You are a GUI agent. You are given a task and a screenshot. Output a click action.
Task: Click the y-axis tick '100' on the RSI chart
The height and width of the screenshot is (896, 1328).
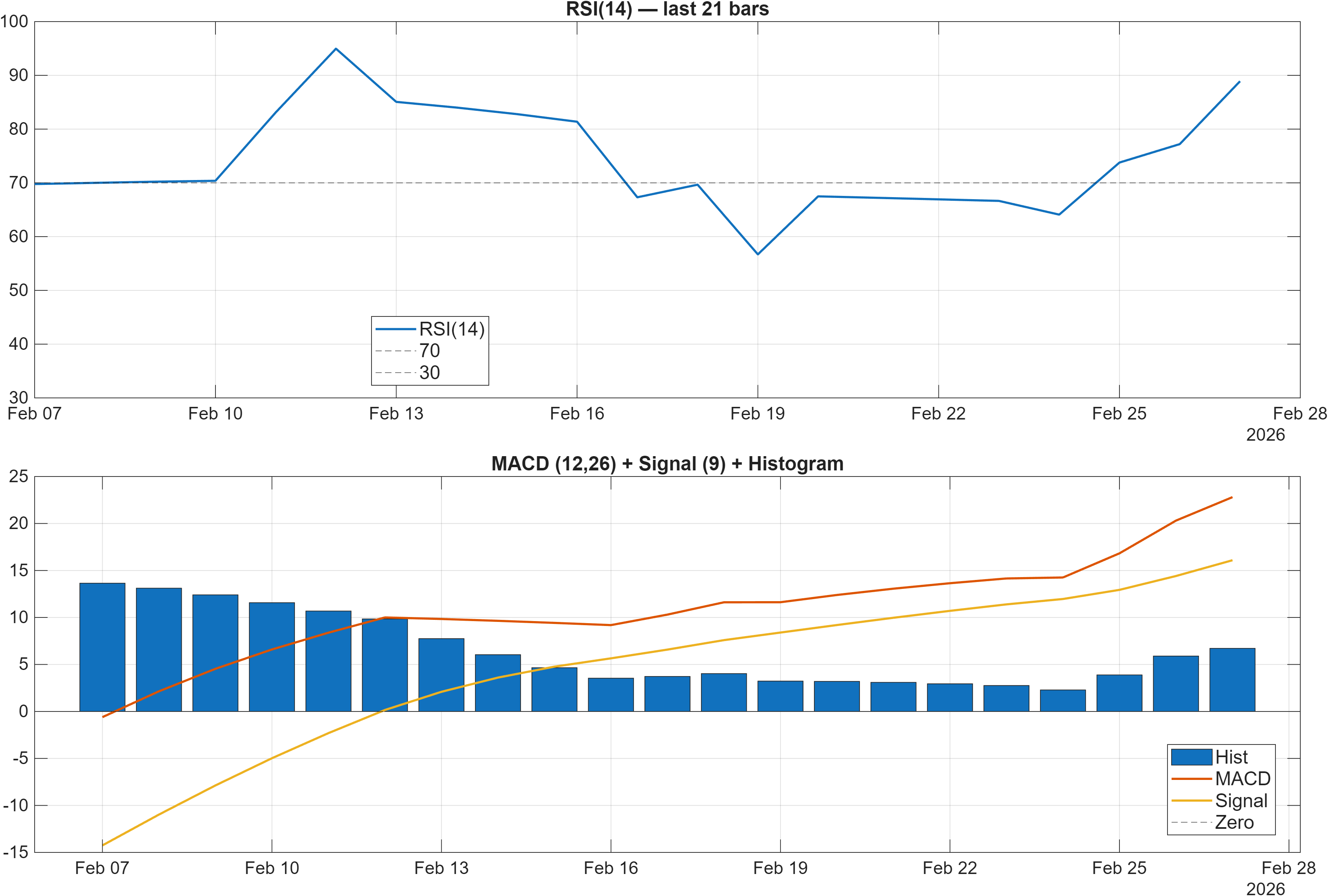point(14,22)
